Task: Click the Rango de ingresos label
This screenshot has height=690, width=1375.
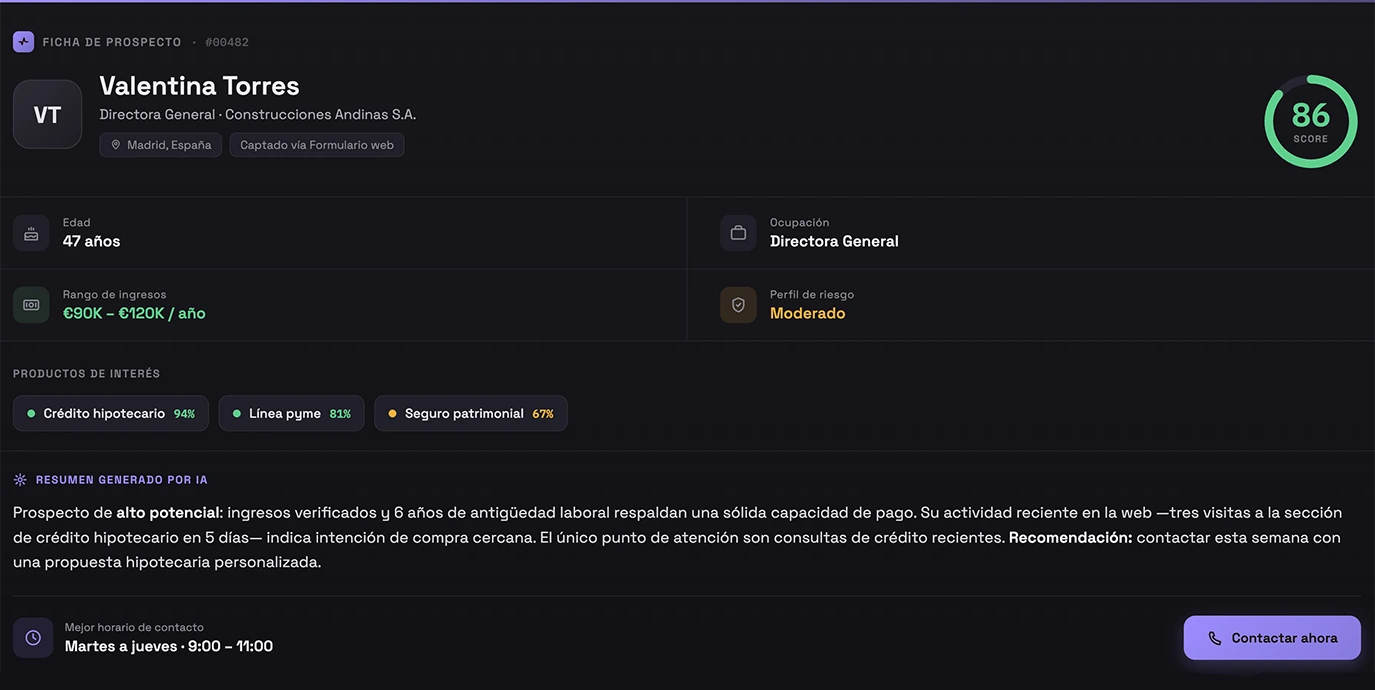Action: (x=115, y=294)
